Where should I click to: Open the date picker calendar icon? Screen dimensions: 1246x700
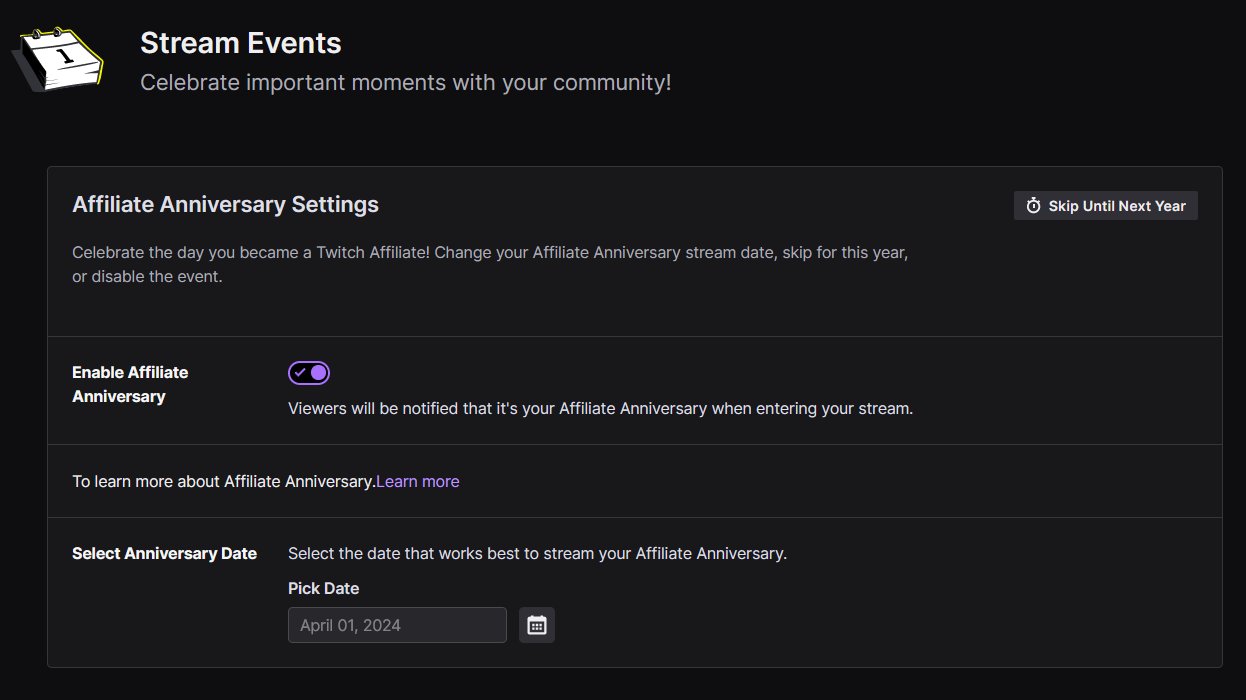point(537,625)
